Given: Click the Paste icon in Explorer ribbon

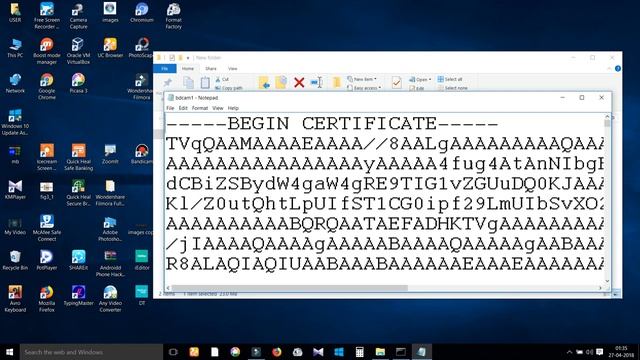Looking at the screenshot, I should [x=205, y=83].
